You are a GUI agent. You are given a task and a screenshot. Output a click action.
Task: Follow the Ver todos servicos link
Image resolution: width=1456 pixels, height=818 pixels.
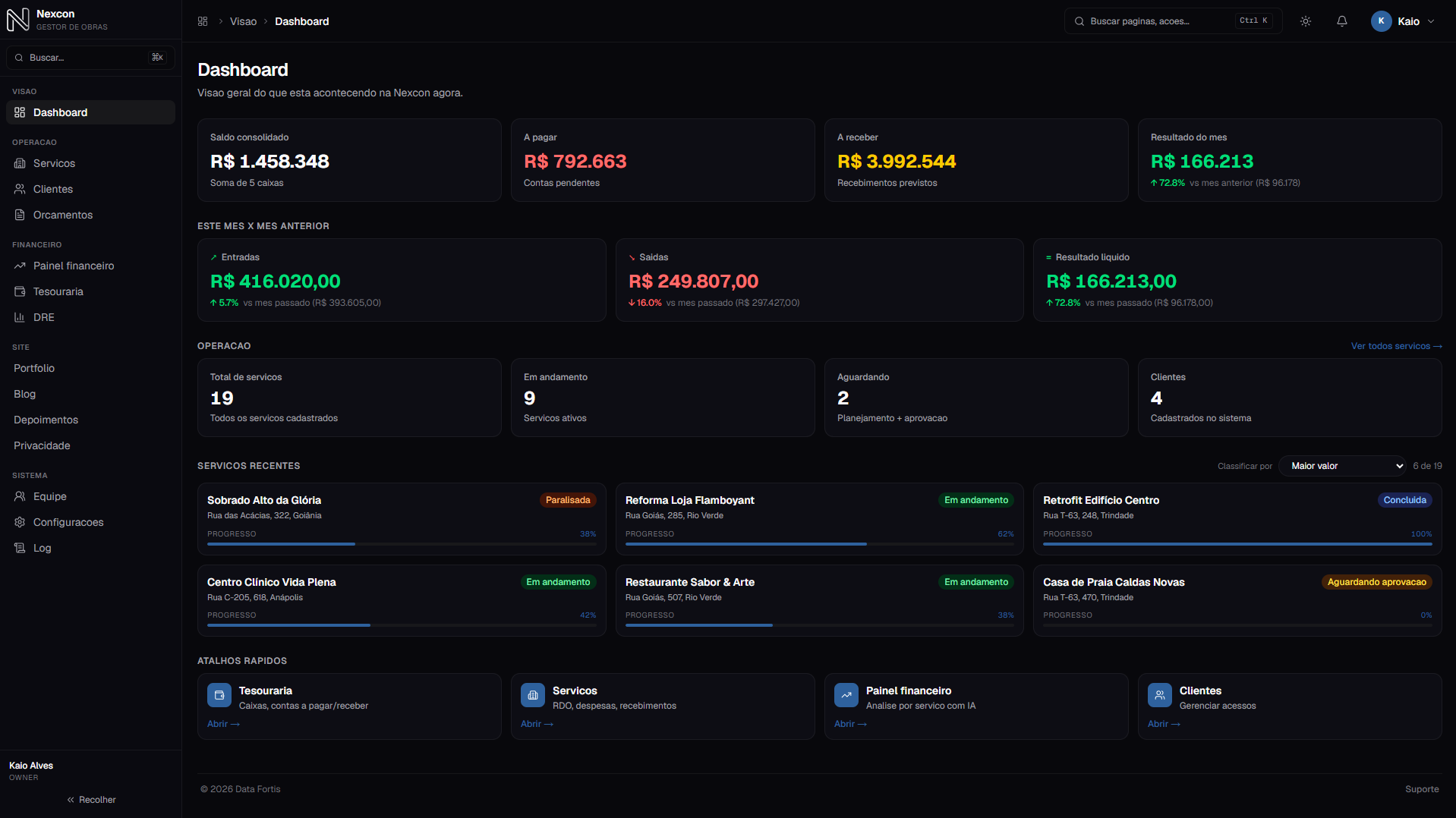pyautogui.click(x=1396, y=346)
